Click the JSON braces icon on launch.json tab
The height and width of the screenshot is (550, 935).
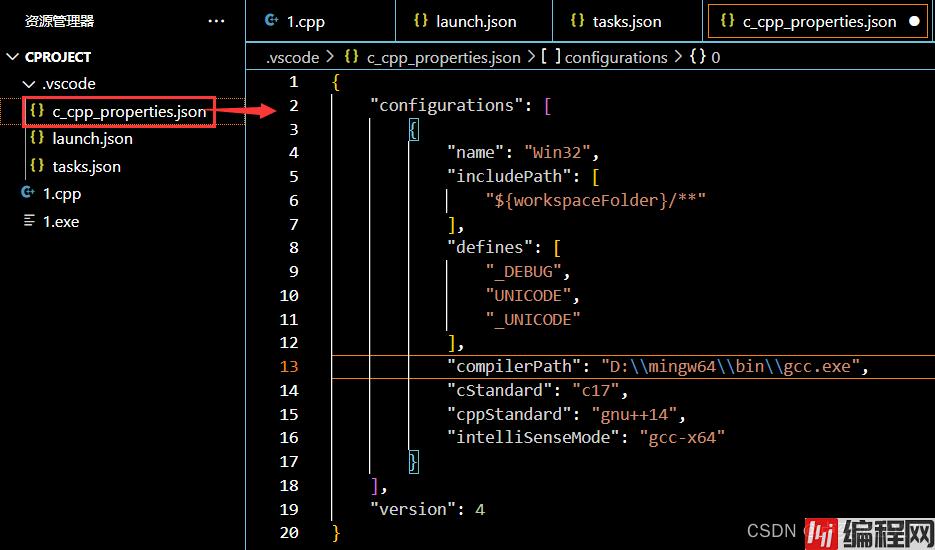[420, 21]
